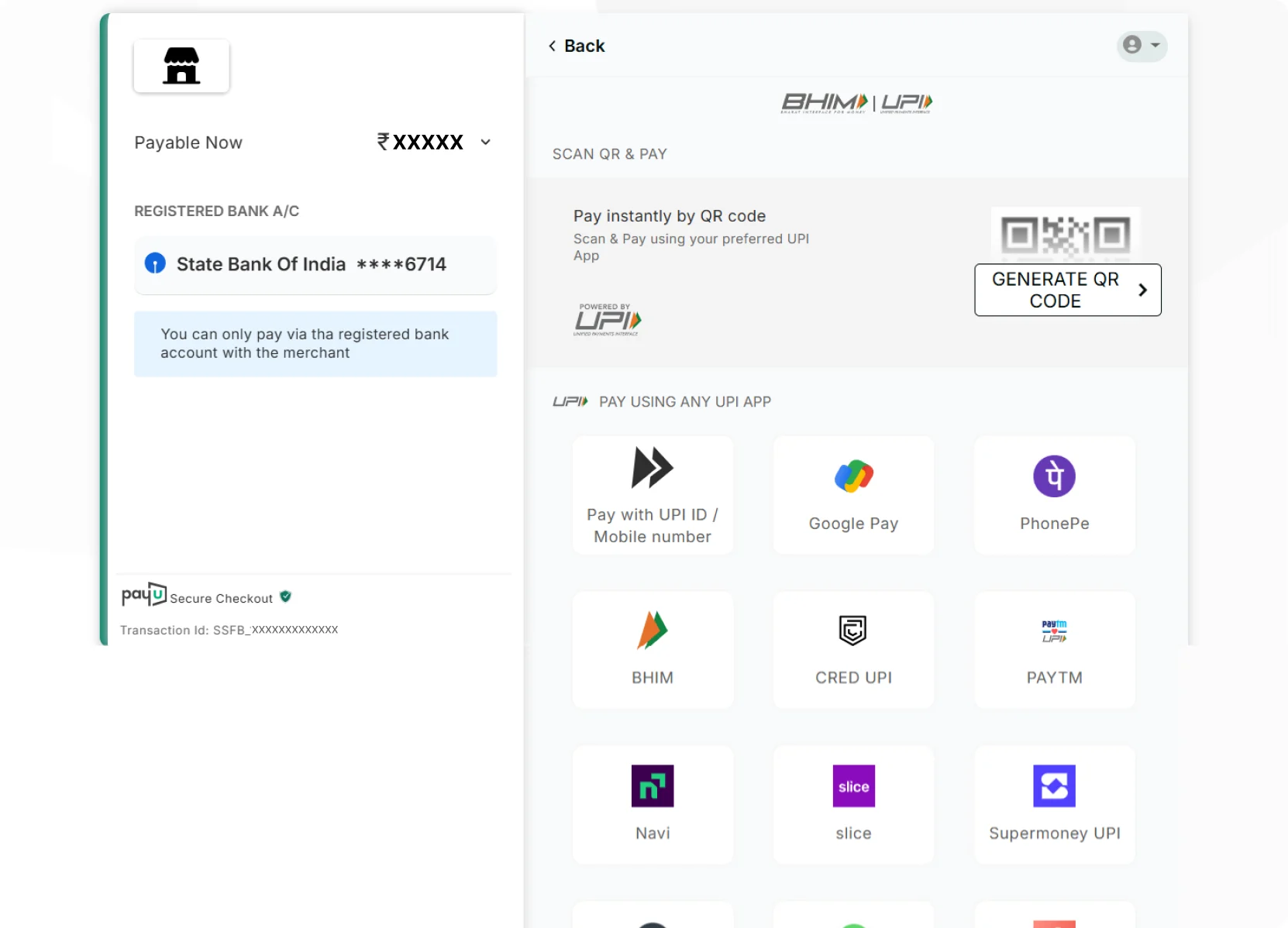The height and width of the screenshot is (928, 1288).
Task: Pick the PAYTM UPI option
Action: tap(1054, 650)
